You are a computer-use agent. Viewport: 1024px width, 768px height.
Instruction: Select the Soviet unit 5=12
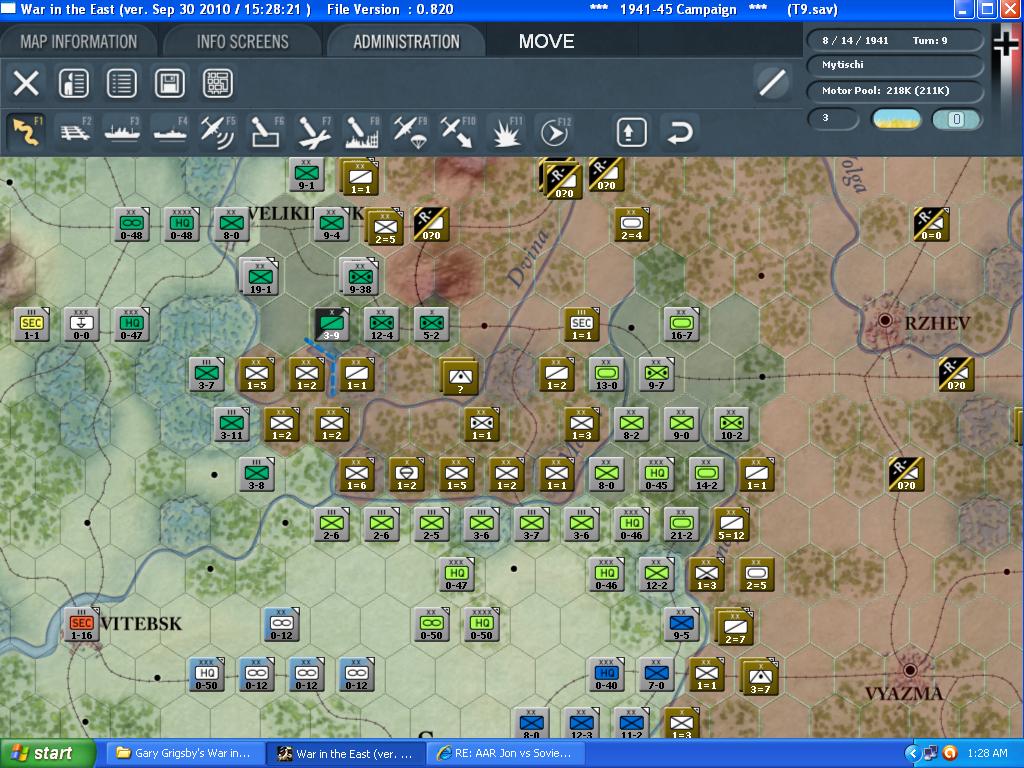(x=731, y=525)
